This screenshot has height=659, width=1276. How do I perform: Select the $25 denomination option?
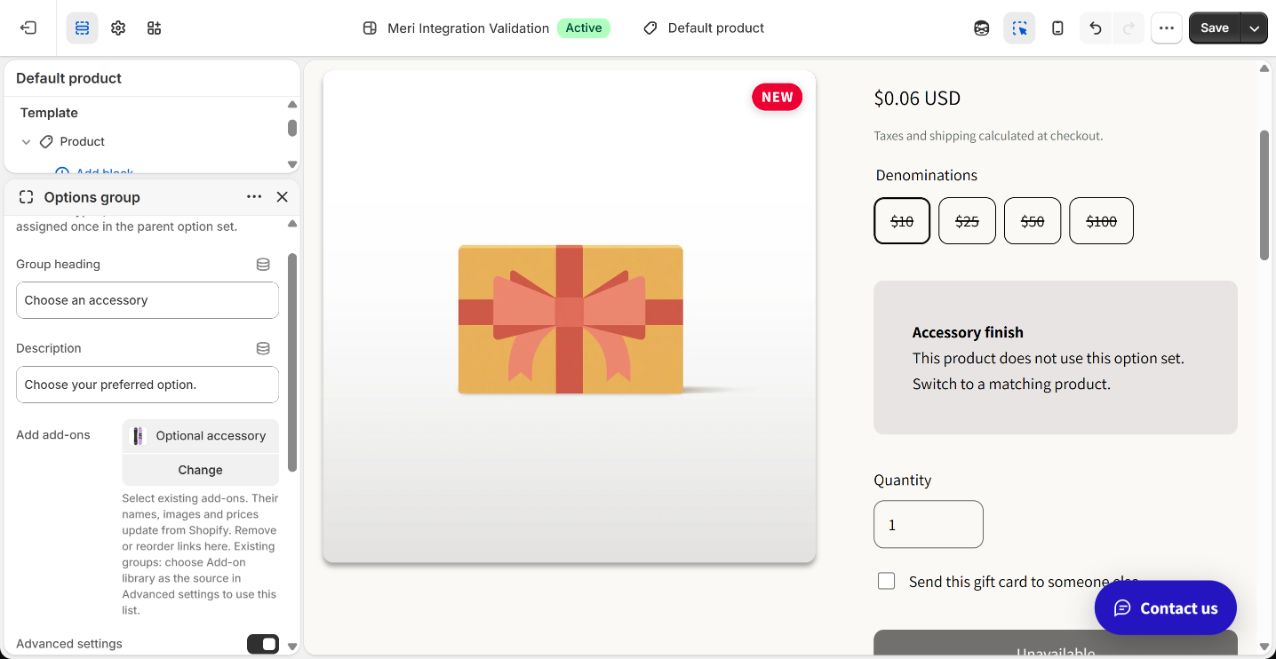tap(967, 221)
